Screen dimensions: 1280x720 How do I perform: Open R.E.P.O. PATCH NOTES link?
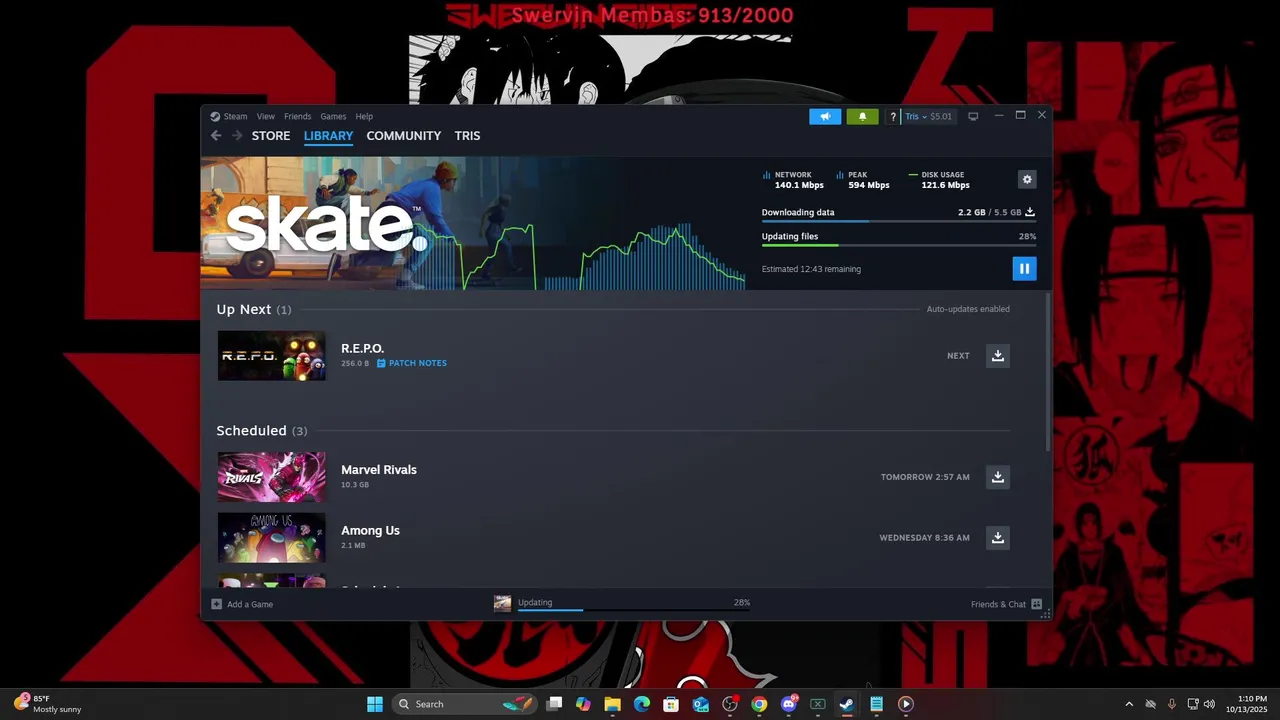pos(418,363)
